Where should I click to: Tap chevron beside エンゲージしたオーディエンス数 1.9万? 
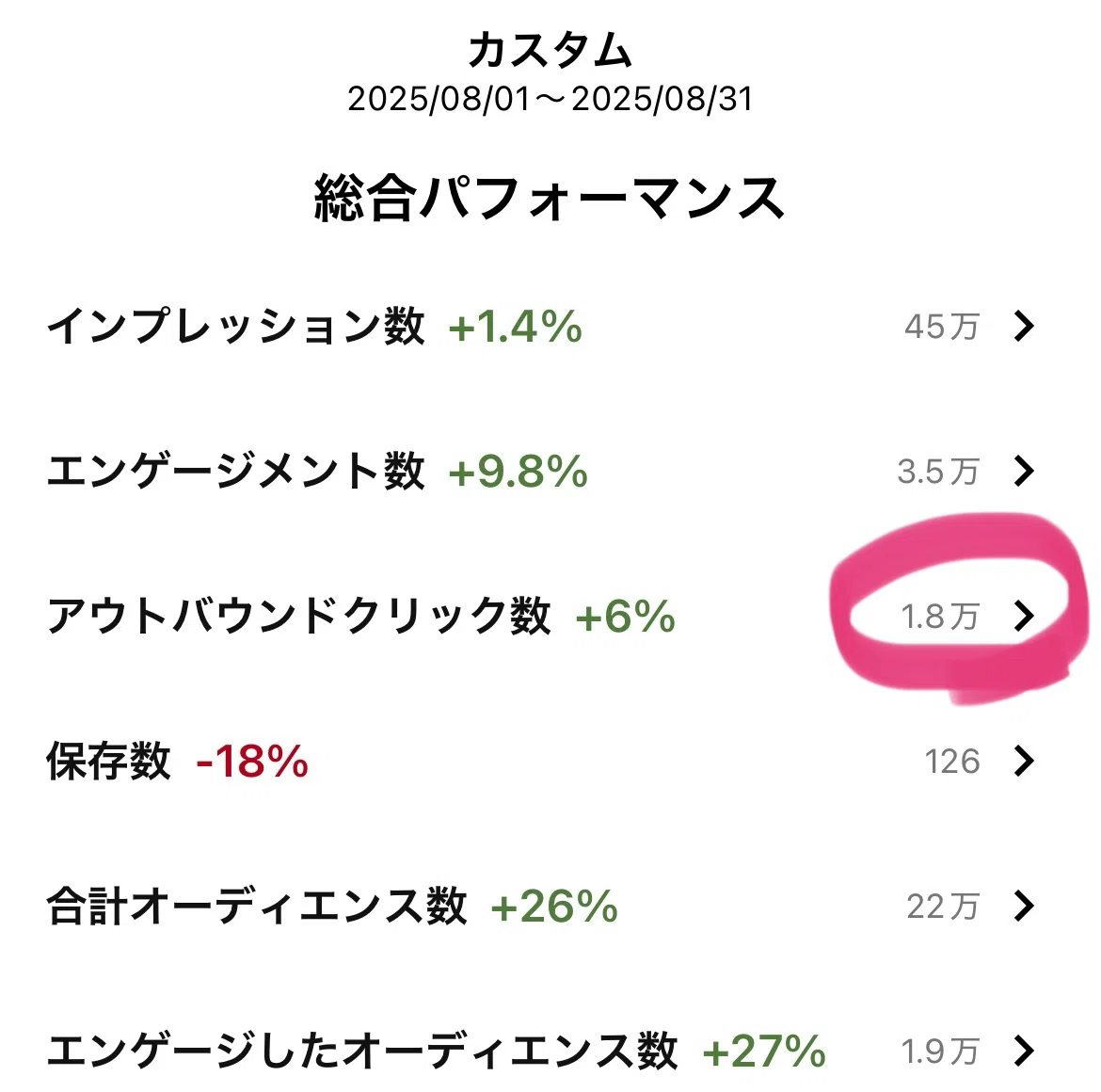coord(1025,1051)
